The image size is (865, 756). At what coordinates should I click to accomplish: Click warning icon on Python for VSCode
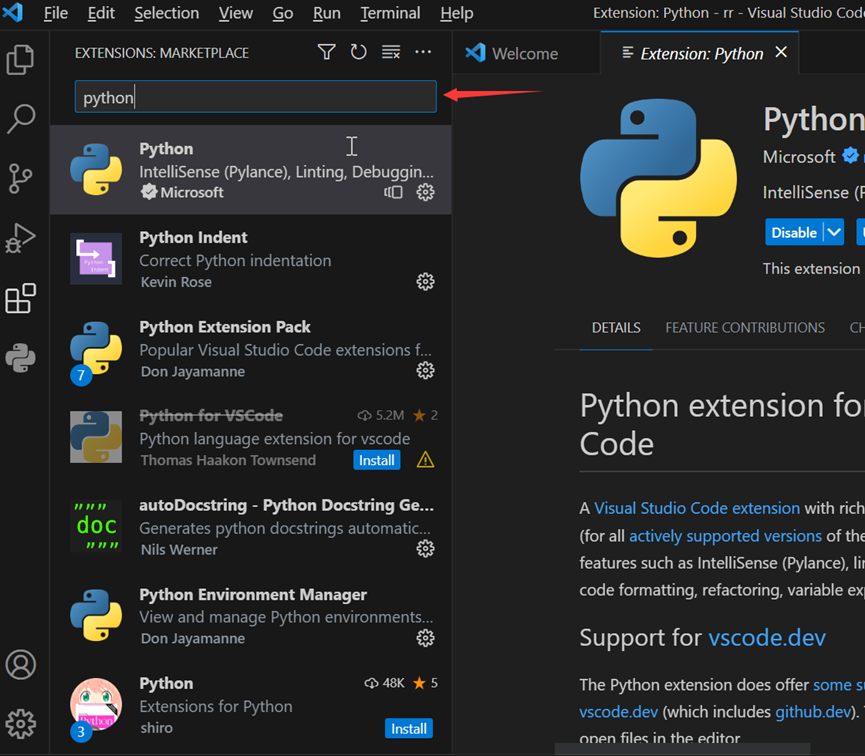(425, 460)
